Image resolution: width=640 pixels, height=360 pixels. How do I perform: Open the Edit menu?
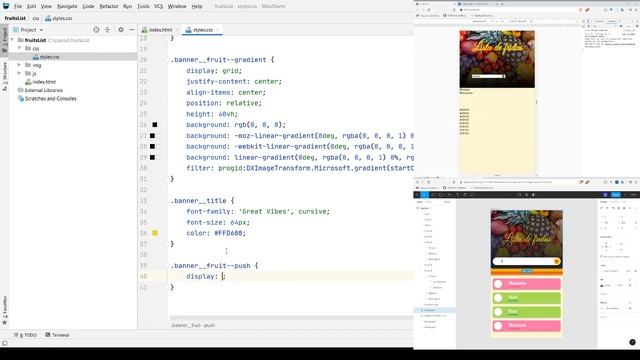pyautogui.click(x=31, y=7)
